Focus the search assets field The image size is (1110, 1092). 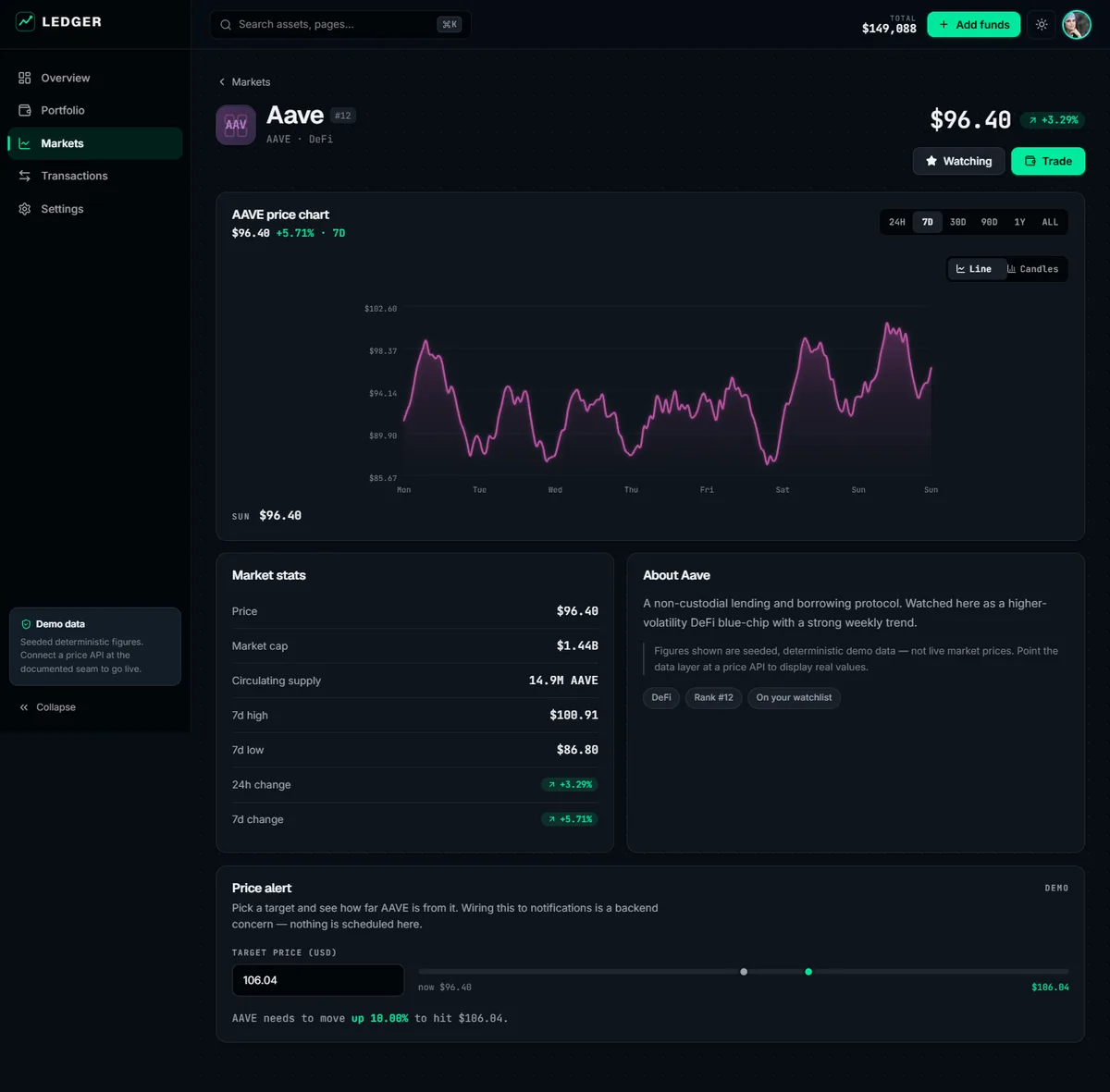(340, 25)
